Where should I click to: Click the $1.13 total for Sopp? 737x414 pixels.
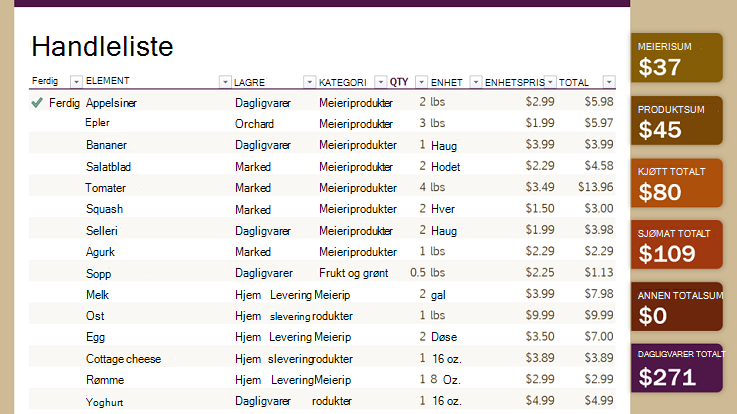(599, 273)
